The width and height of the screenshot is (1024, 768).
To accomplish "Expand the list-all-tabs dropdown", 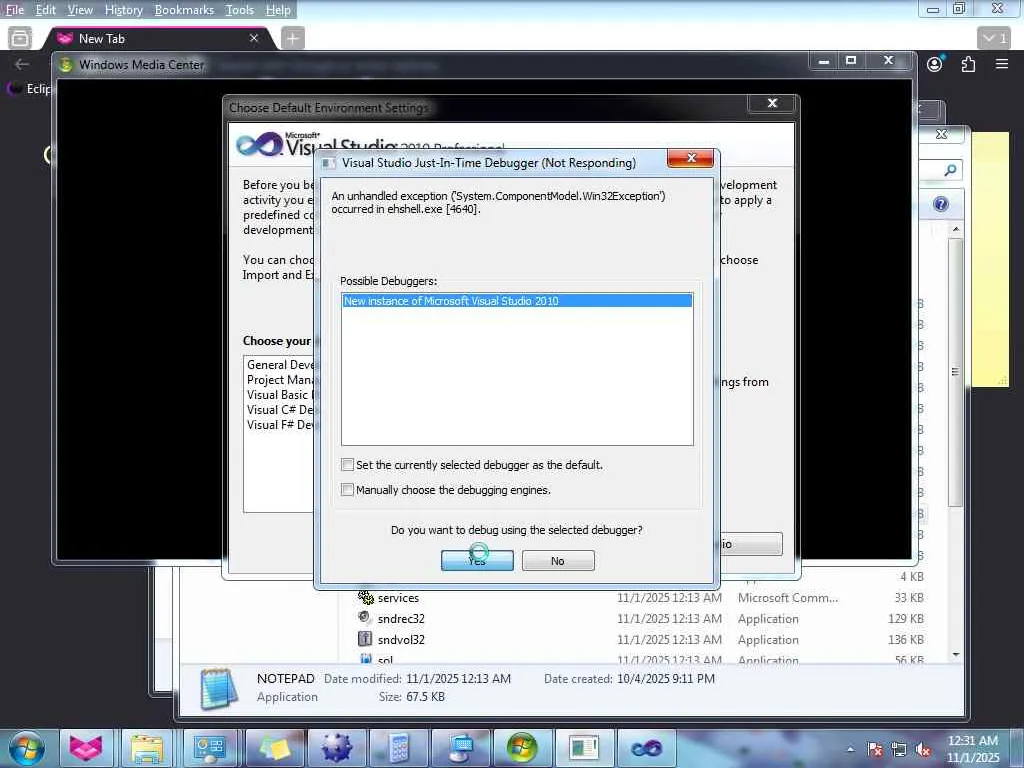I will coord(995,39).
